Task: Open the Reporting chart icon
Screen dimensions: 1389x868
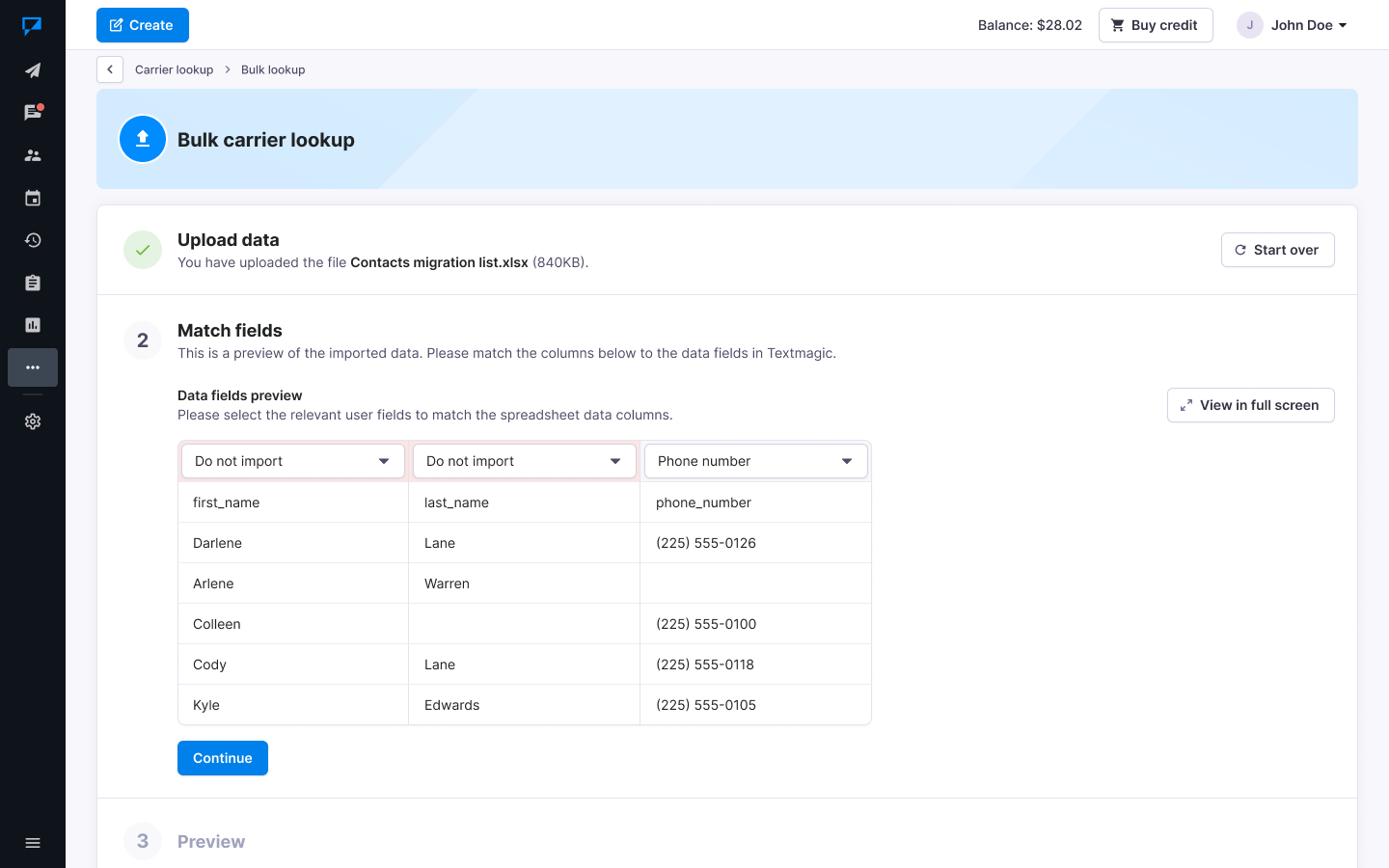Action: (33, 325)
